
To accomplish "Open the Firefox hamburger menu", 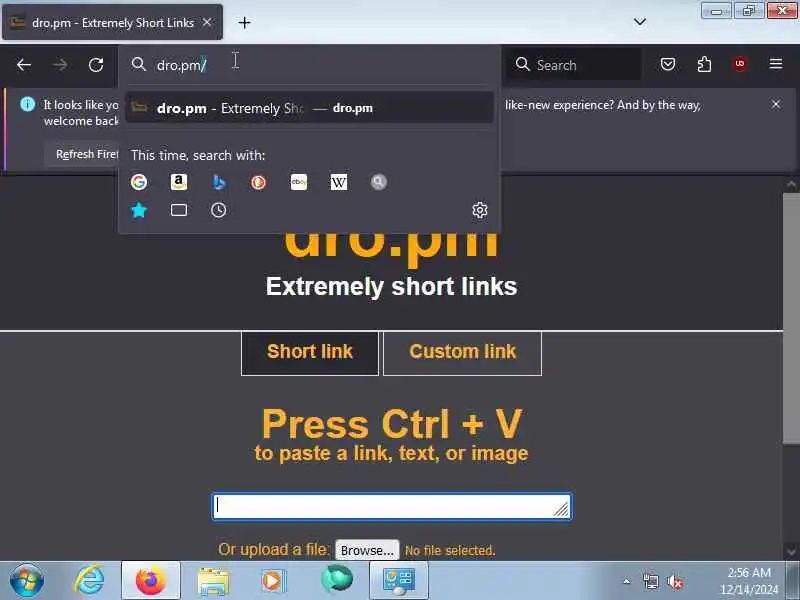I will [x=776, y=64].
